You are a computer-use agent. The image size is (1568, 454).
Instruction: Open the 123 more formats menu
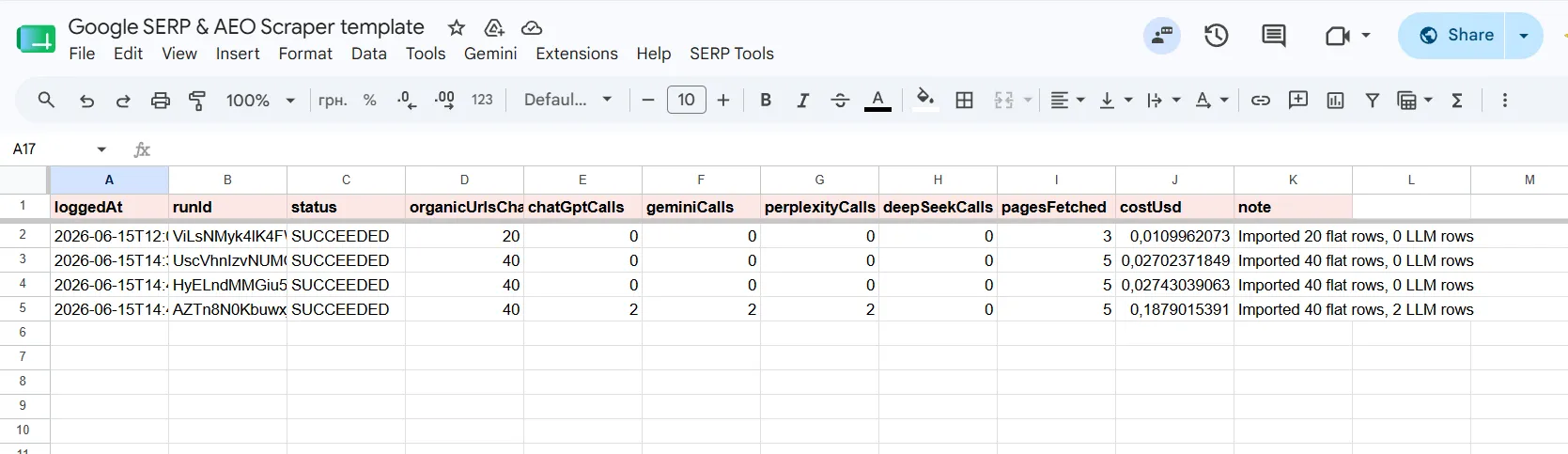pos(482,100)
